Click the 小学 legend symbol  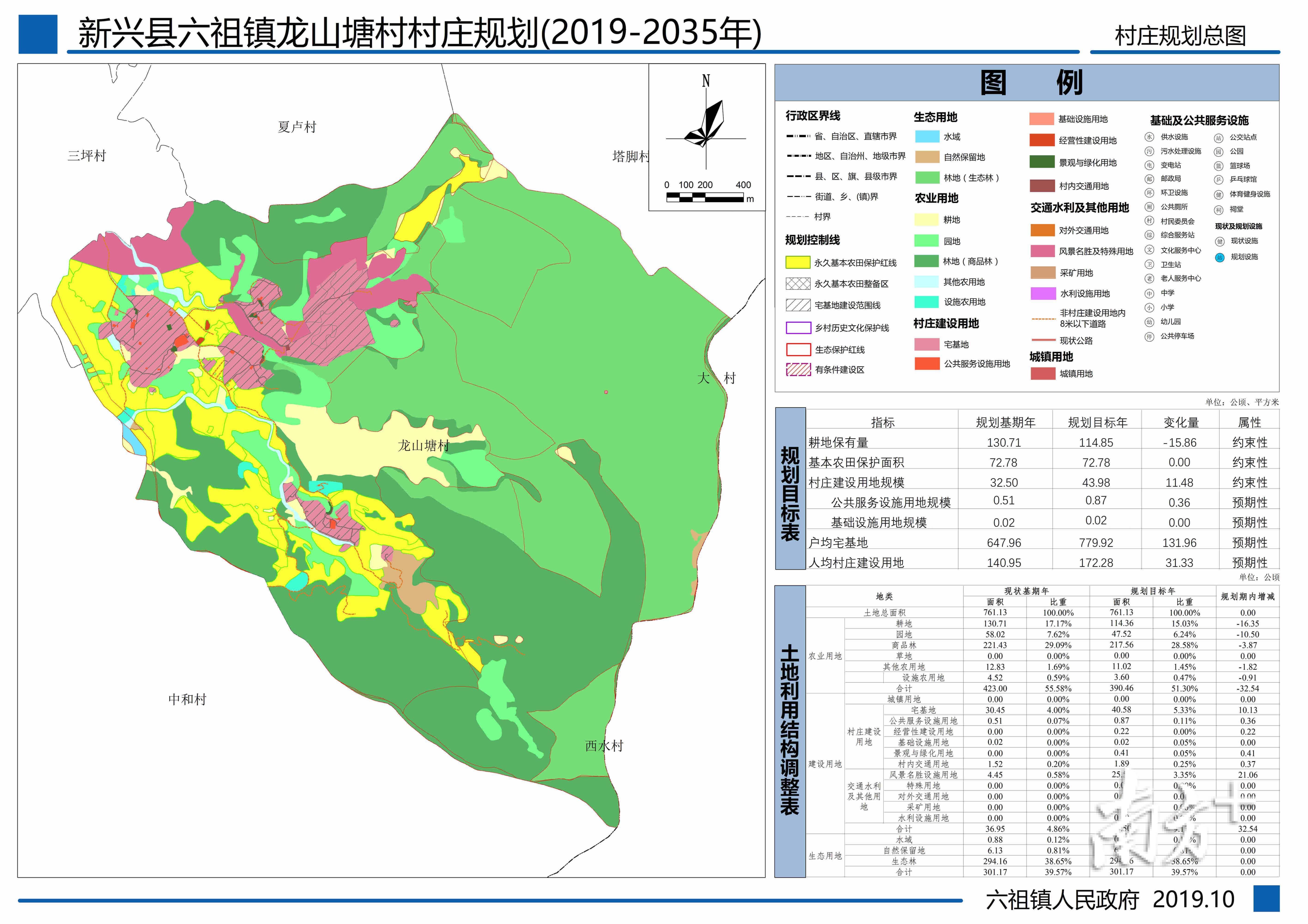pos(1150,308)
